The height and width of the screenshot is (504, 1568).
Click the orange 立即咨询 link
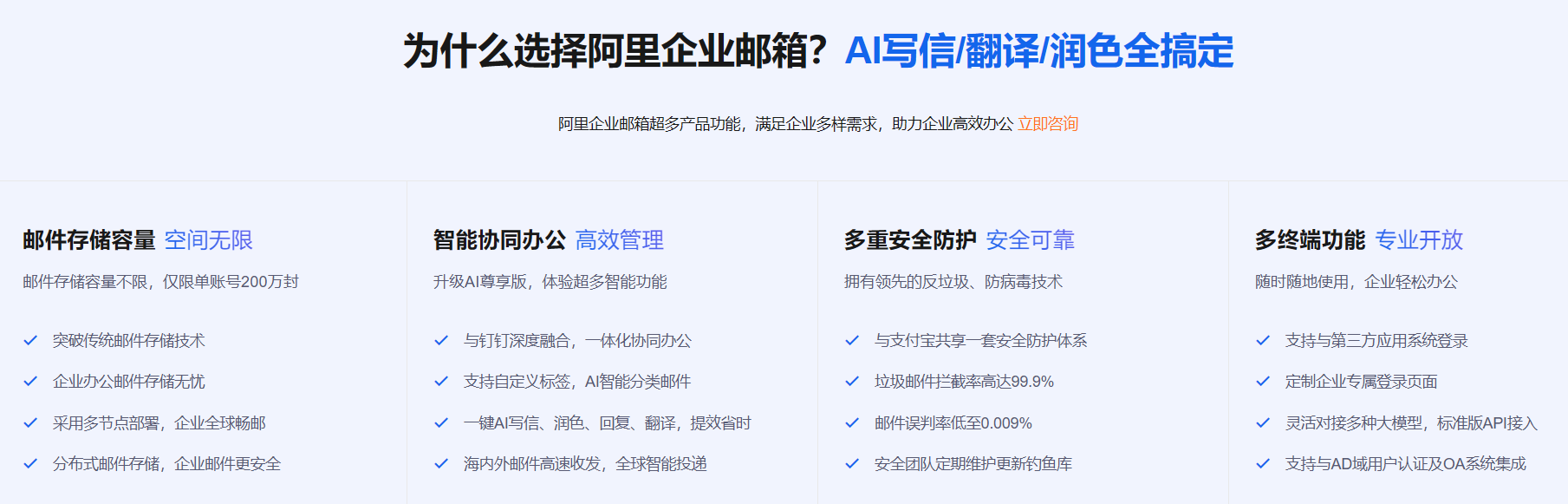pos(1048,124)
